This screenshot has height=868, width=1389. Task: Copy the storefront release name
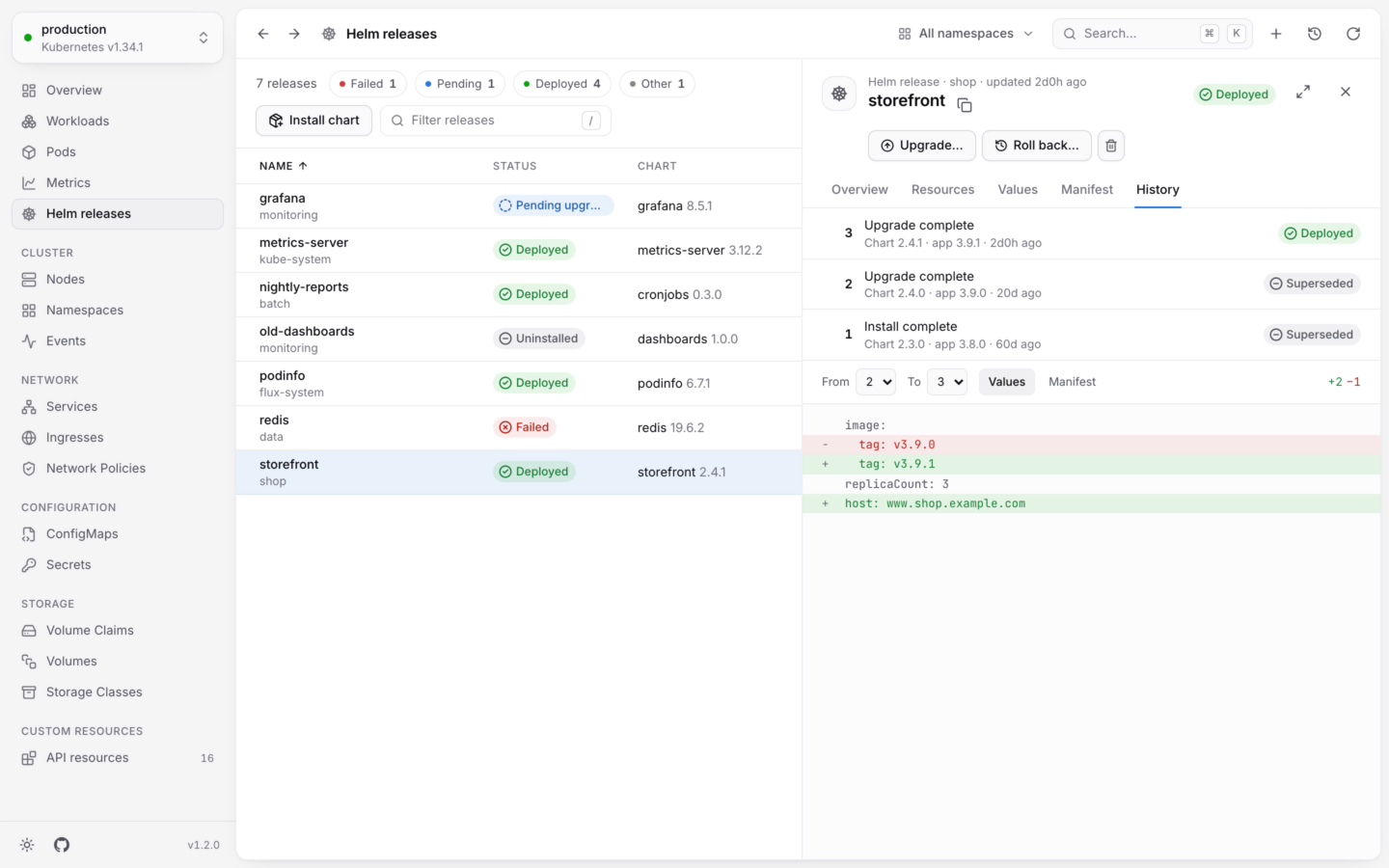pos(965,104)
